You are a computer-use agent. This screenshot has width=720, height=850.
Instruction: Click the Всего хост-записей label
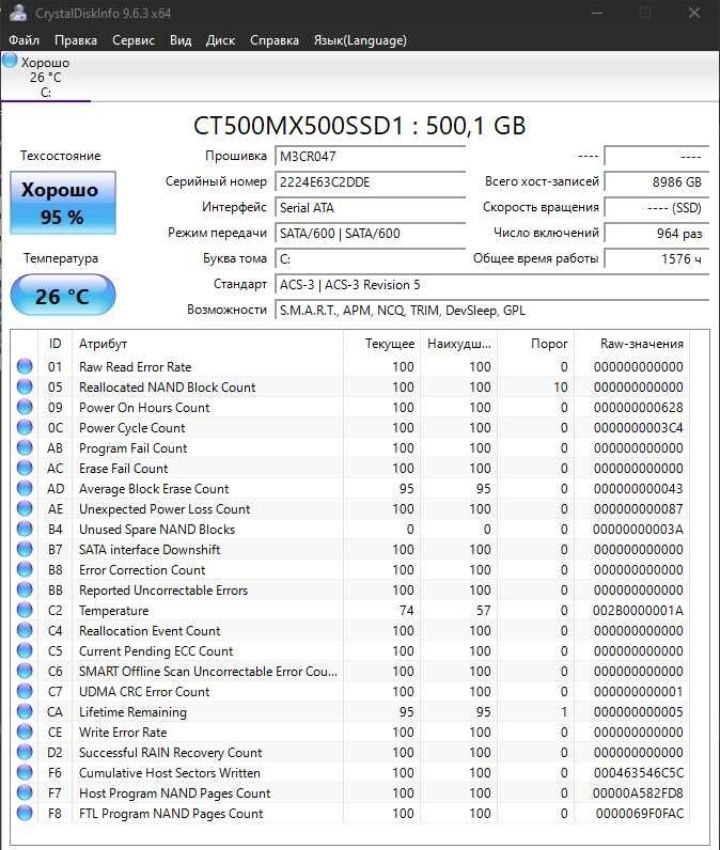coord(542,182)
